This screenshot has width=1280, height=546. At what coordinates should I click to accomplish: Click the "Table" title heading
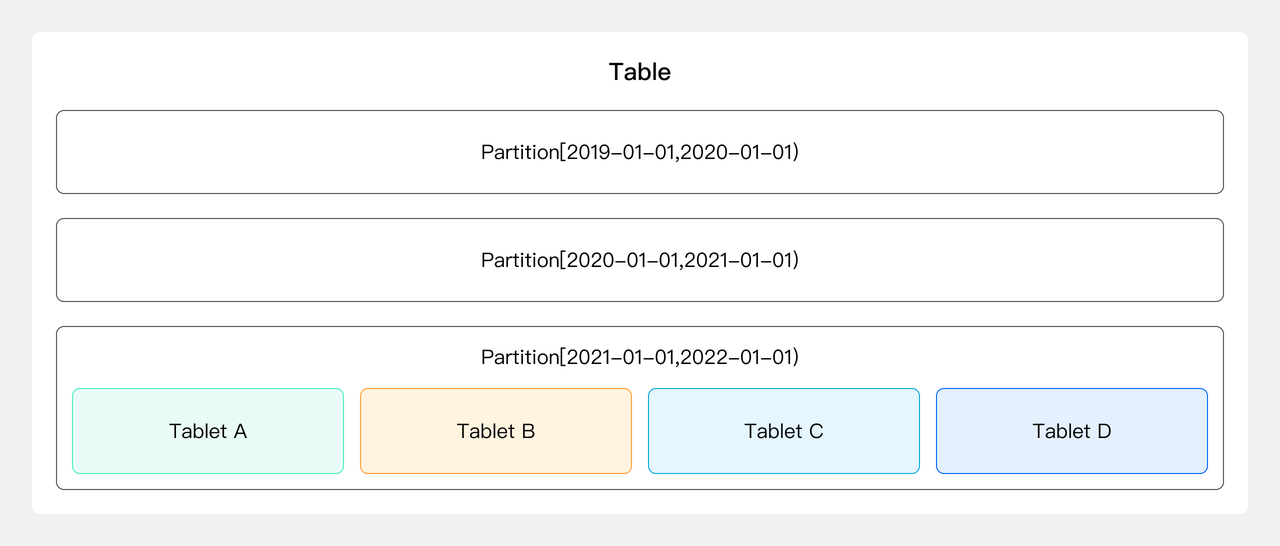(640, 72)
